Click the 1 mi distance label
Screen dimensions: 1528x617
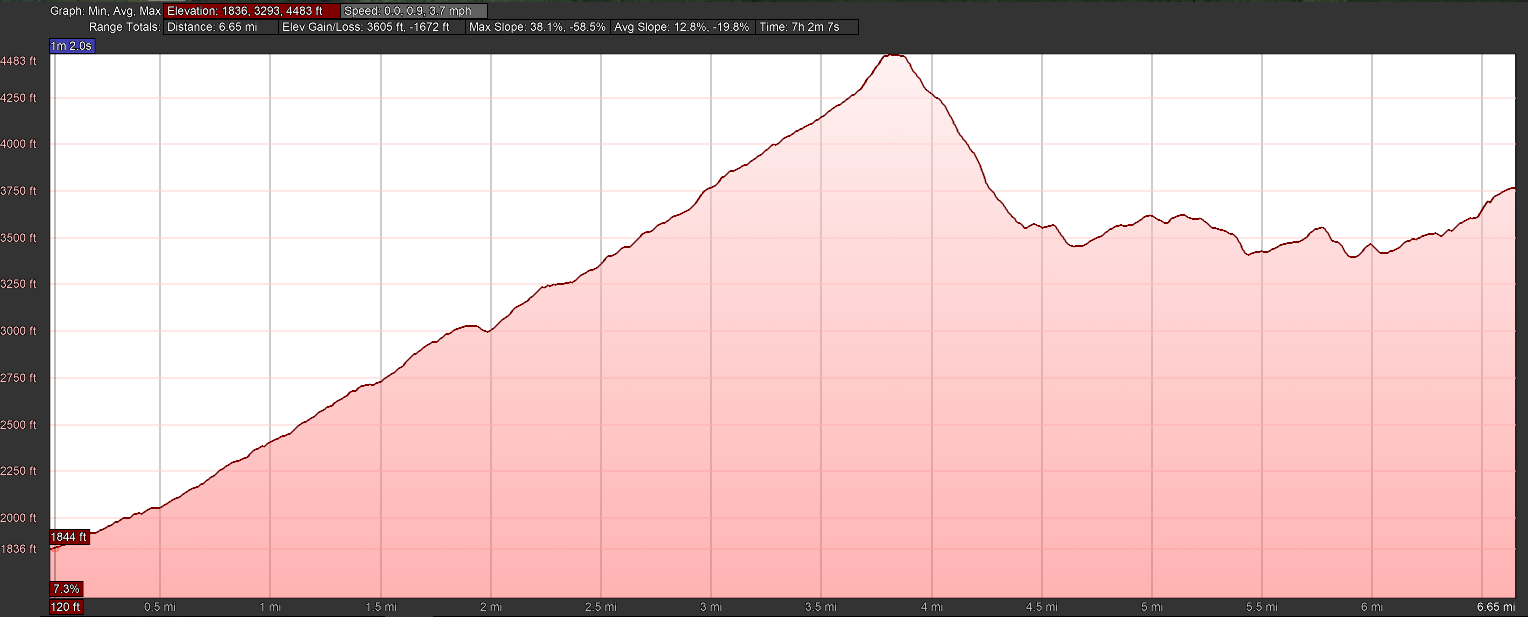(270, 607)
